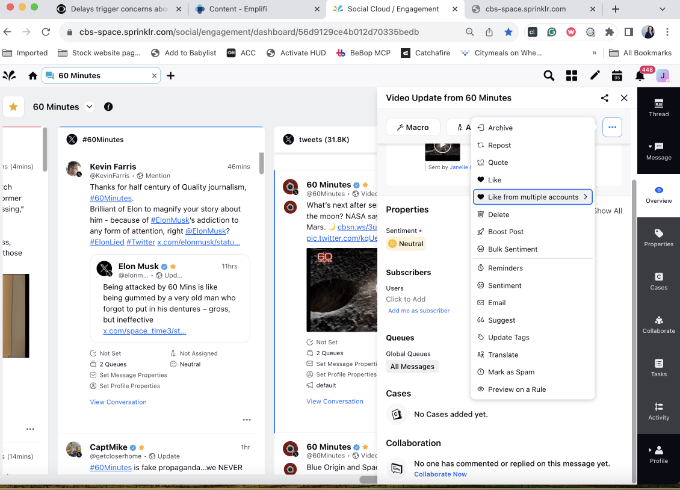Choose Like from the menu
Screen dimensions: 680x490
pos(533,180)
